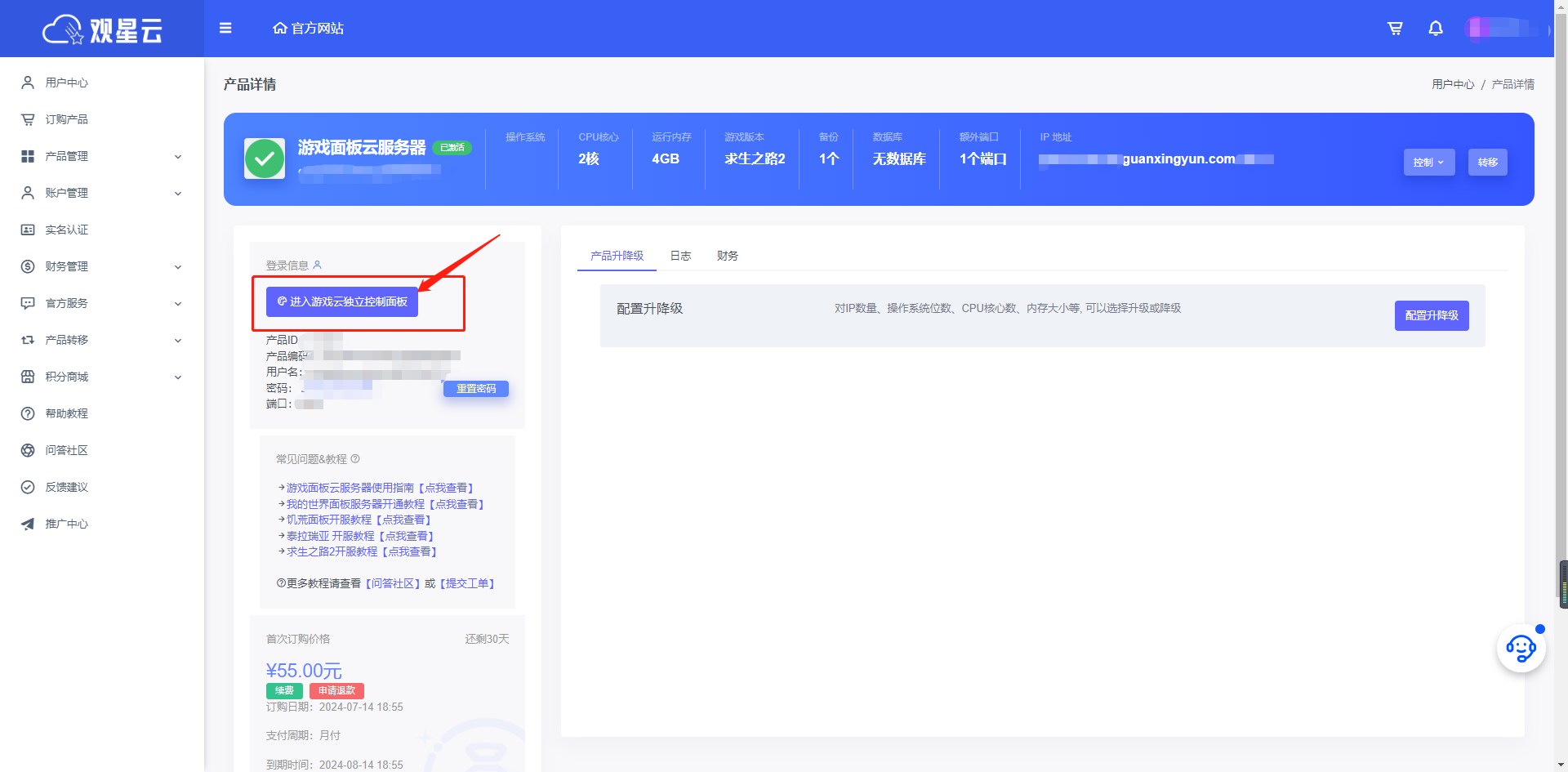Screen dimensions: 1568x772
Task: Open 订购产品 in the sidebar
Action: [67, 119]
